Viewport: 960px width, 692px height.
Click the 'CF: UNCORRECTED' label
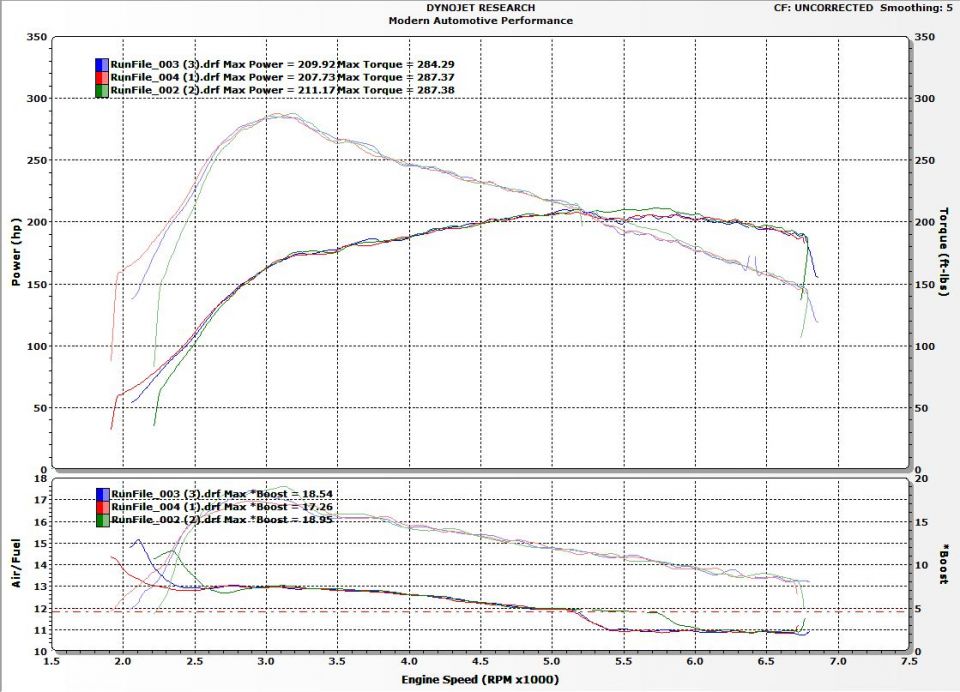(823, 7)
